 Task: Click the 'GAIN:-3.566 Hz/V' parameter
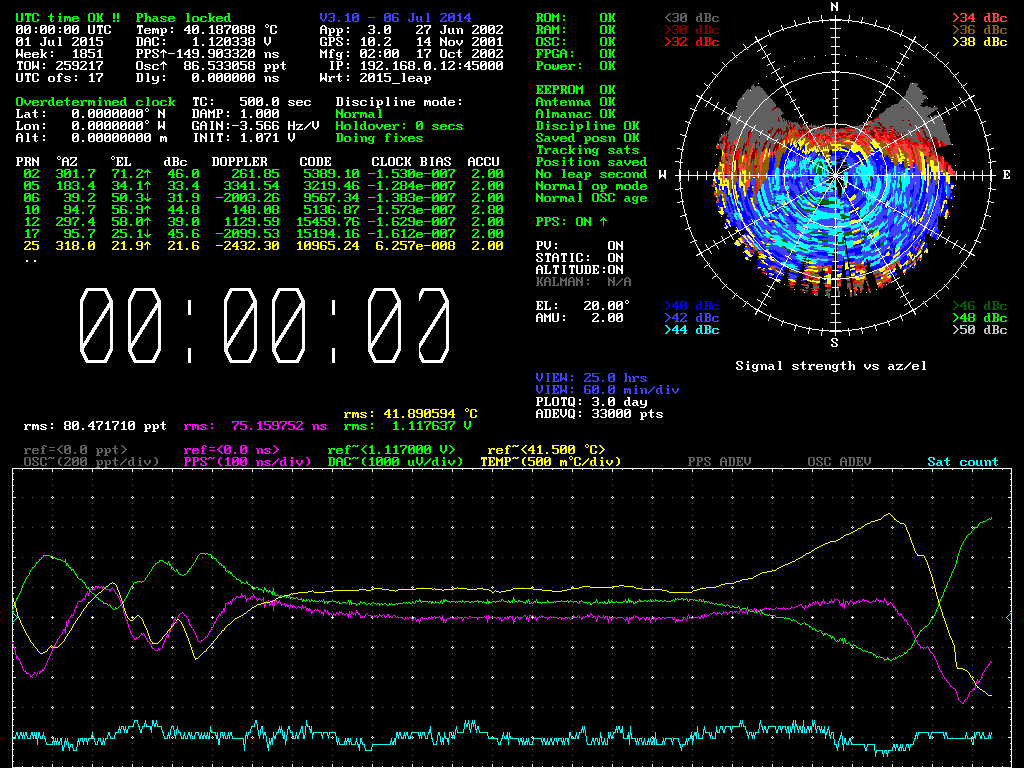pyautogui.click(x=255, y=125)
